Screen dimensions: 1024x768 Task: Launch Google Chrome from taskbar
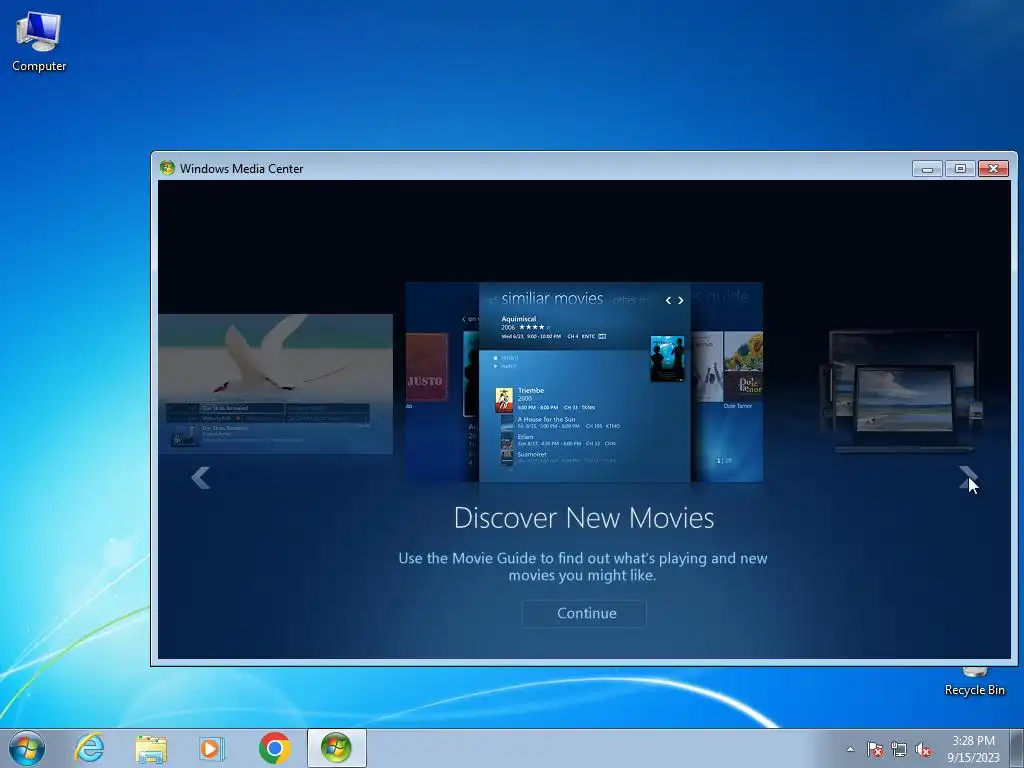point(274,748)
